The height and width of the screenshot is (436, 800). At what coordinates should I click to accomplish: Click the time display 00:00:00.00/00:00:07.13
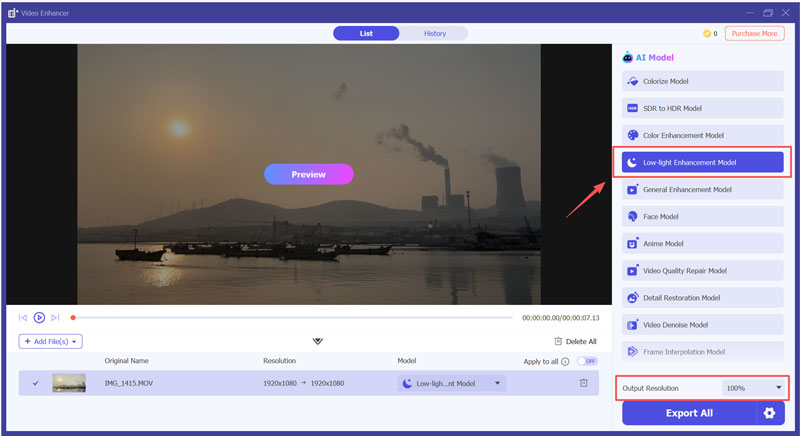click(560, 318)
